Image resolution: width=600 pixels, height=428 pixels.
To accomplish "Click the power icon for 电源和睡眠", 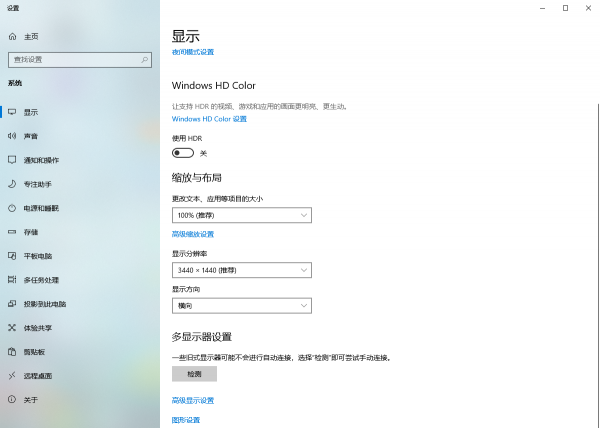I will (12, 208).
